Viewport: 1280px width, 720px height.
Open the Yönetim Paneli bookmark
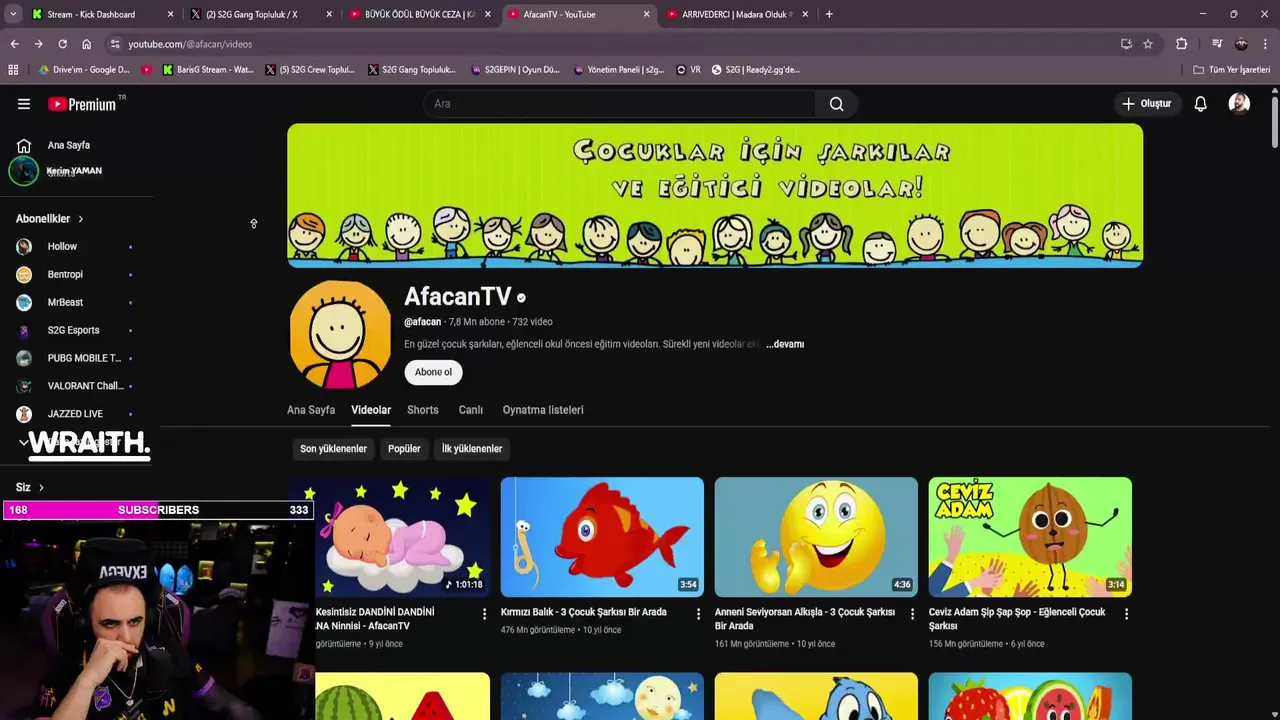[617, 70]
